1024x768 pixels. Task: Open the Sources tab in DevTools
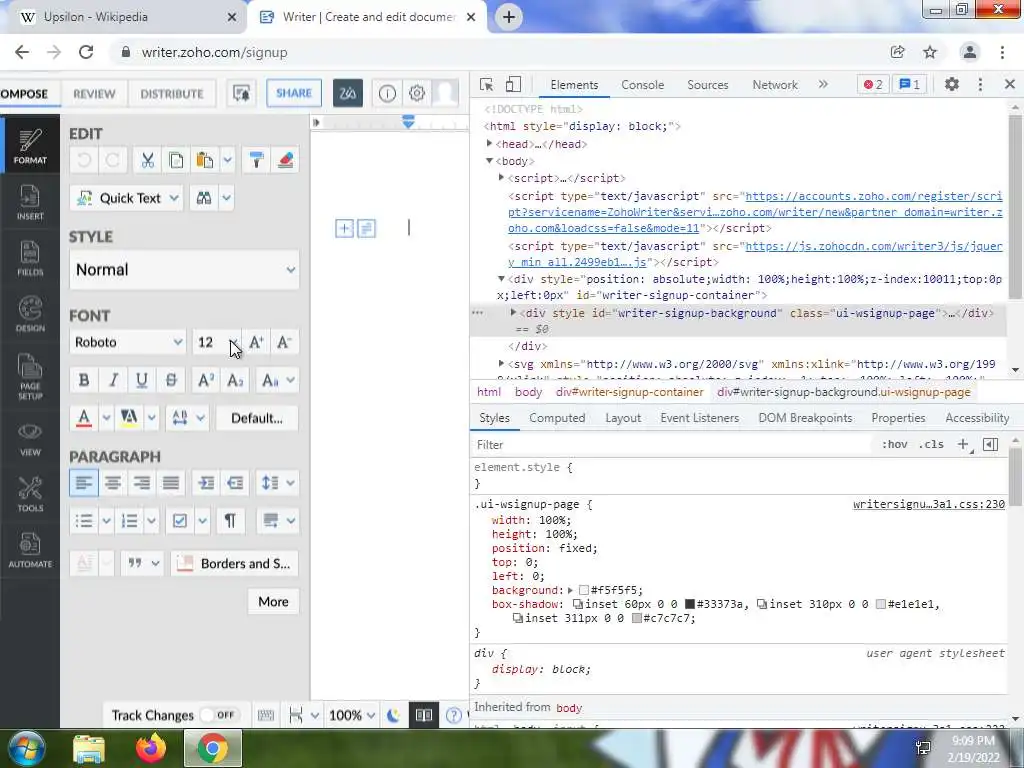707,84
